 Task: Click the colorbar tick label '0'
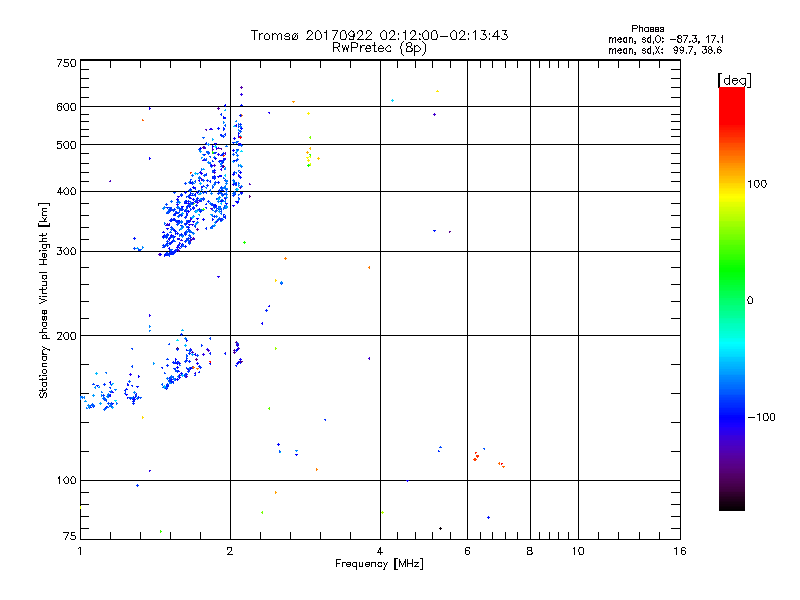click(750, 301)
